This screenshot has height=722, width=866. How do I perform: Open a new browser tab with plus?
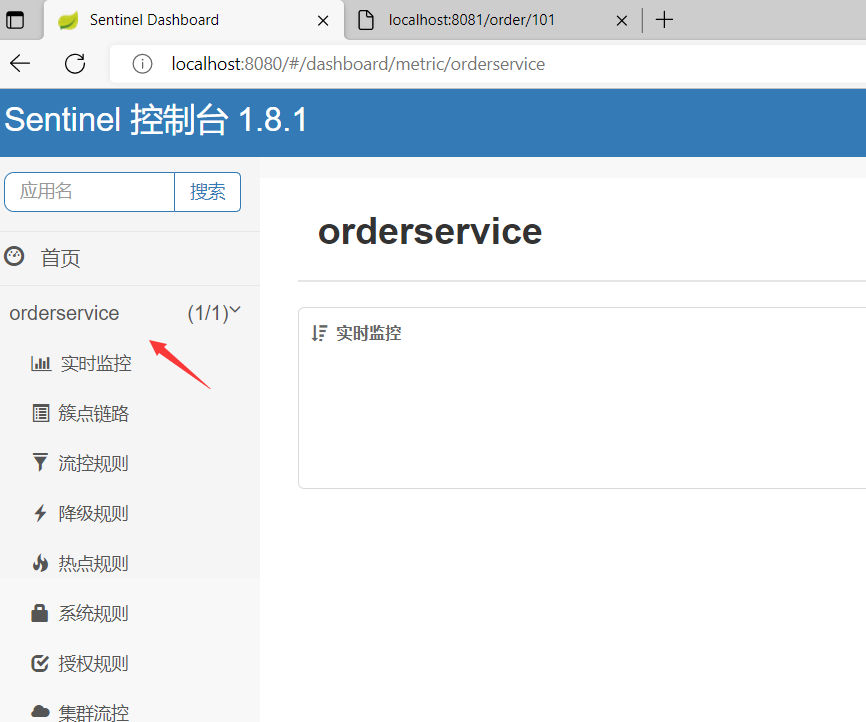[x=664, y=20]
